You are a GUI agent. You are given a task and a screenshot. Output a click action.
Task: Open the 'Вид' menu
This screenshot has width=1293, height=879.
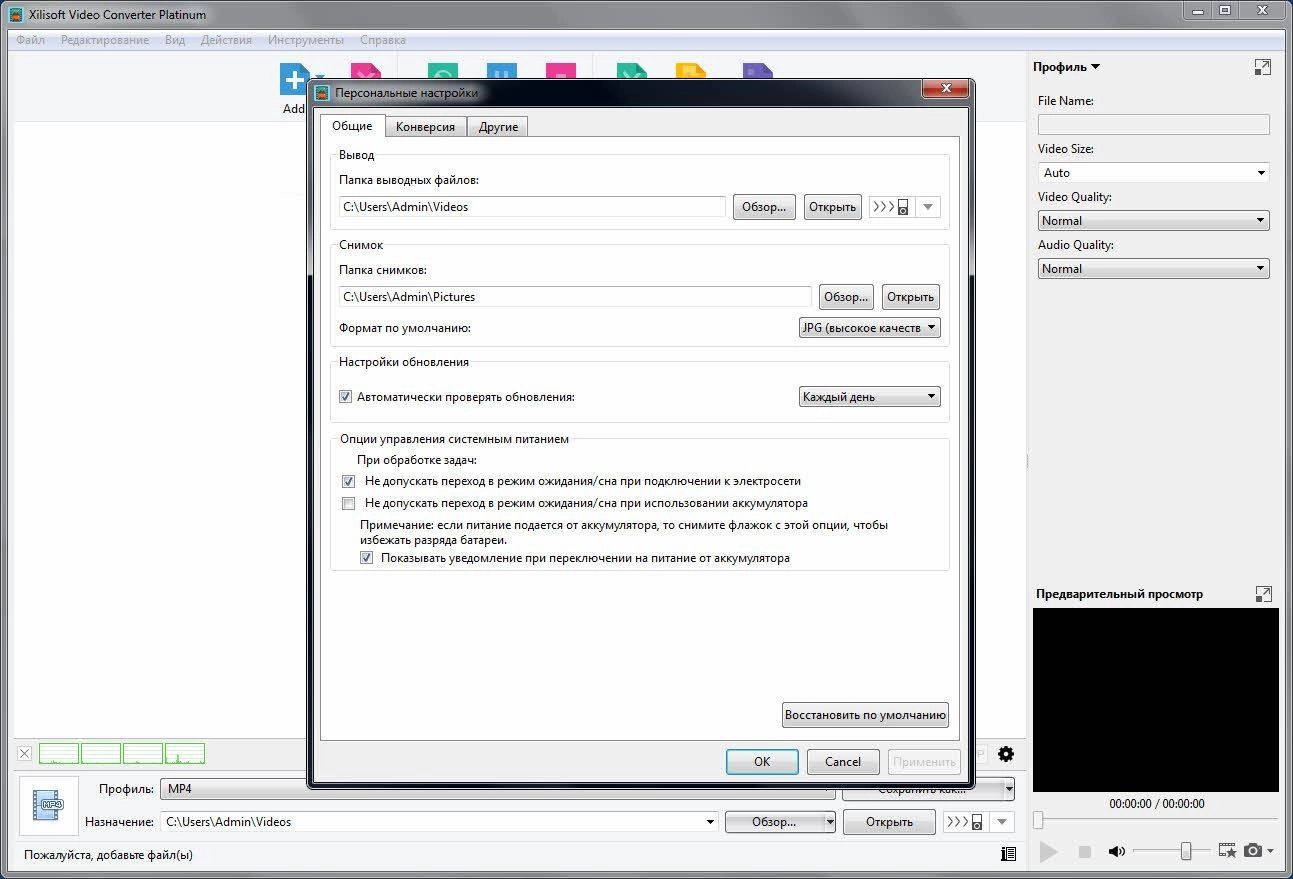point(175,40)
